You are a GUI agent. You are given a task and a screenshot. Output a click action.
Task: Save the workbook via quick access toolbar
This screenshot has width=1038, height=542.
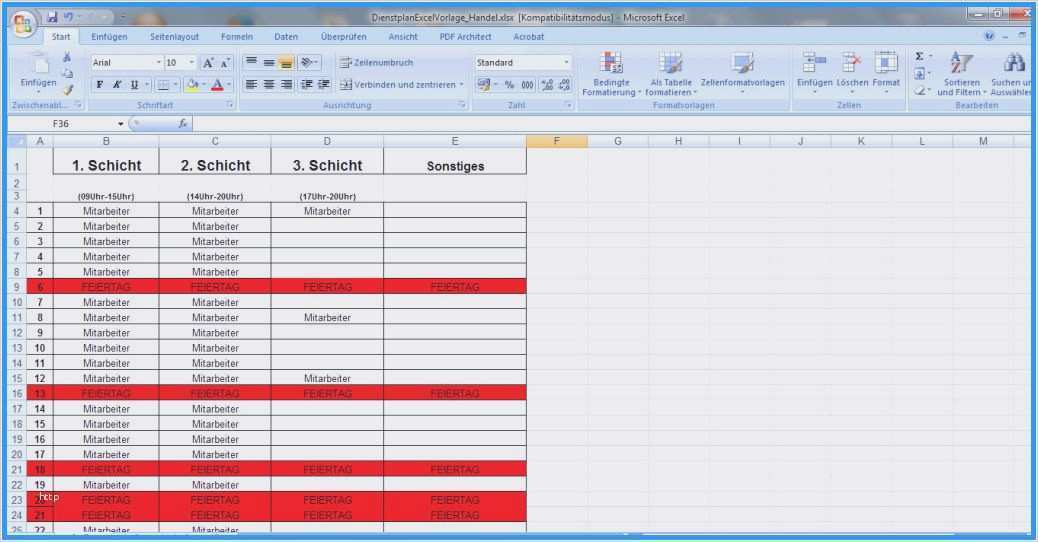(x=52, y=17)
